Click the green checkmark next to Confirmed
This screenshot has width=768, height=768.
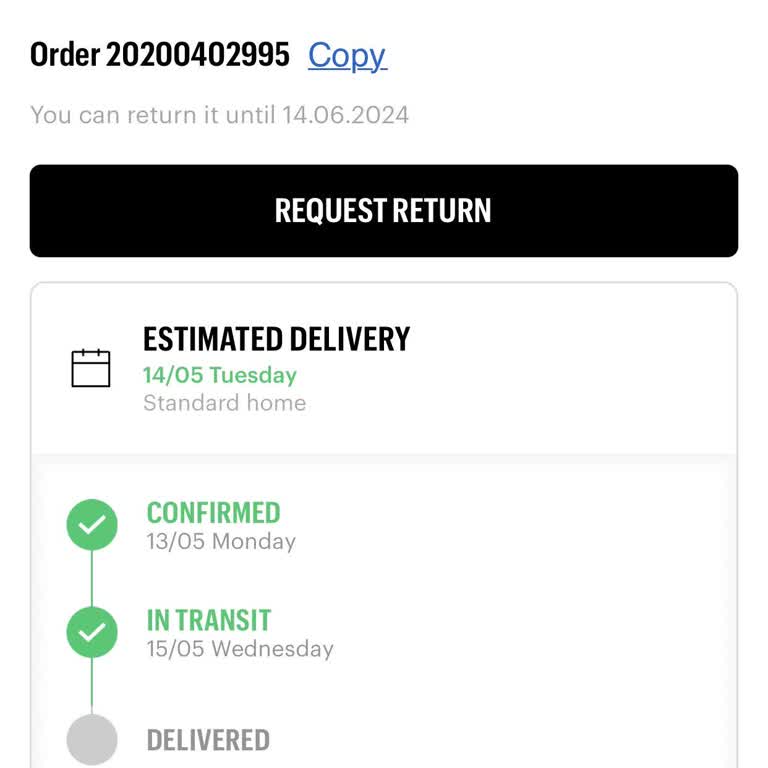[92, 525]
